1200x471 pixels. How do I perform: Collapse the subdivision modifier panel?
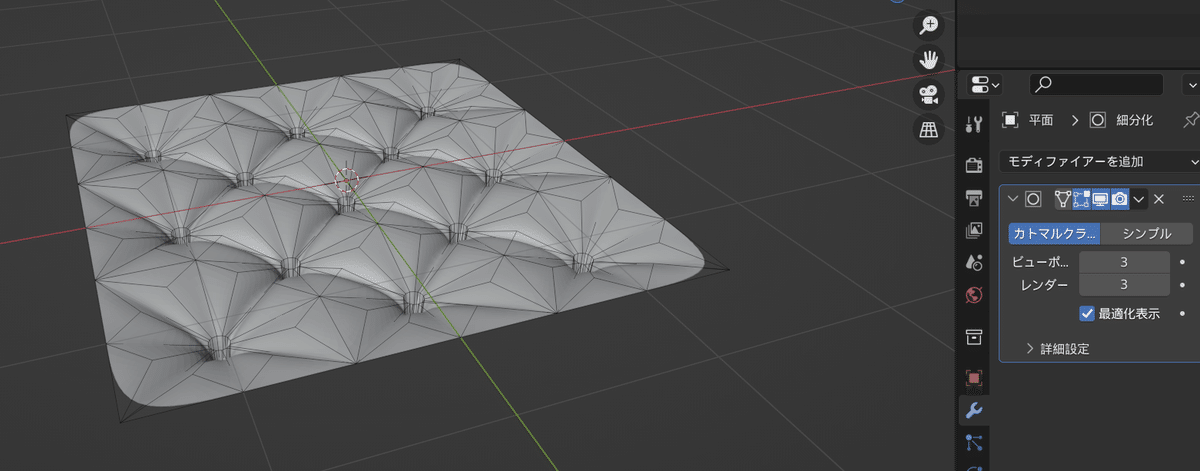pyautogui.click(x=1012, y=199)
